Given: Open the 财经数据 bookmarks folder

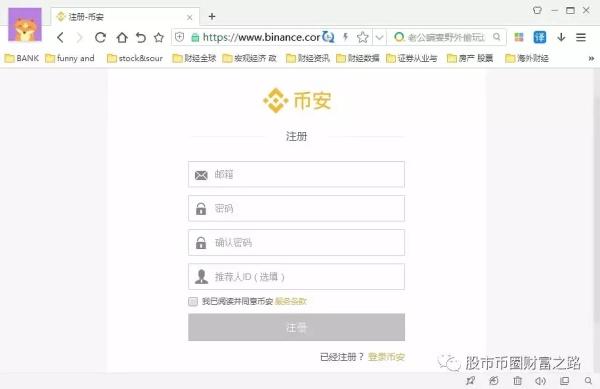Looking at the screenshot, I should [358, 58].
